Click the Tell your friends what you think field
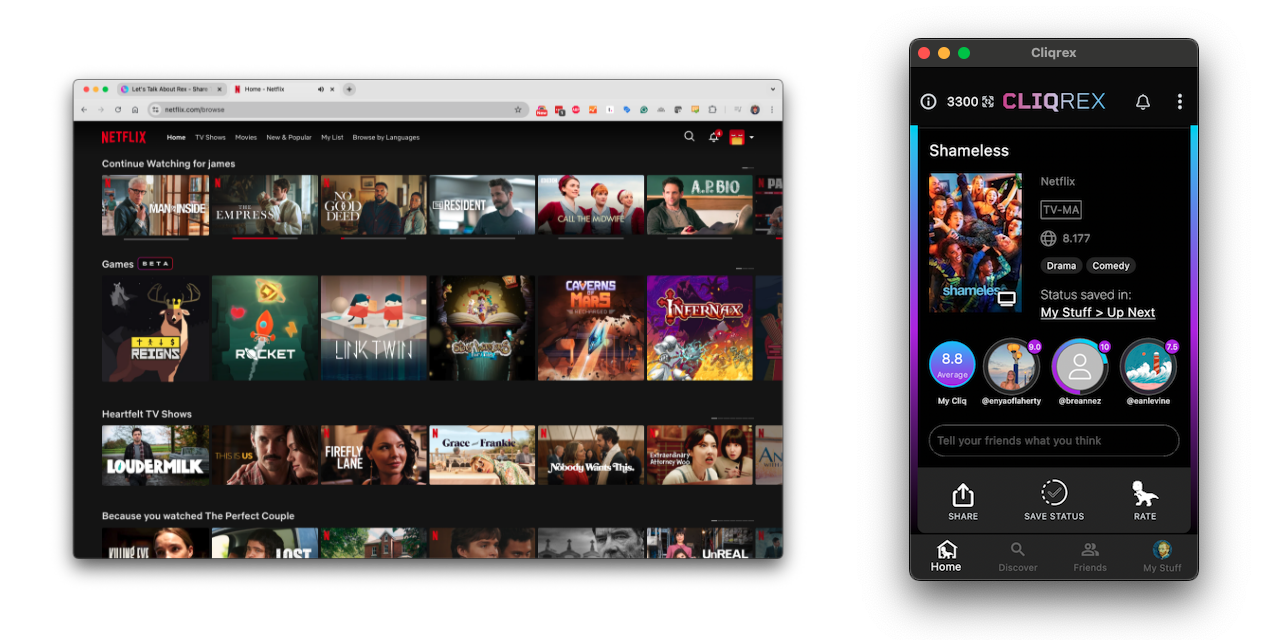The width and height of the screenshot is (1280, 640). tap(1054, 441)
